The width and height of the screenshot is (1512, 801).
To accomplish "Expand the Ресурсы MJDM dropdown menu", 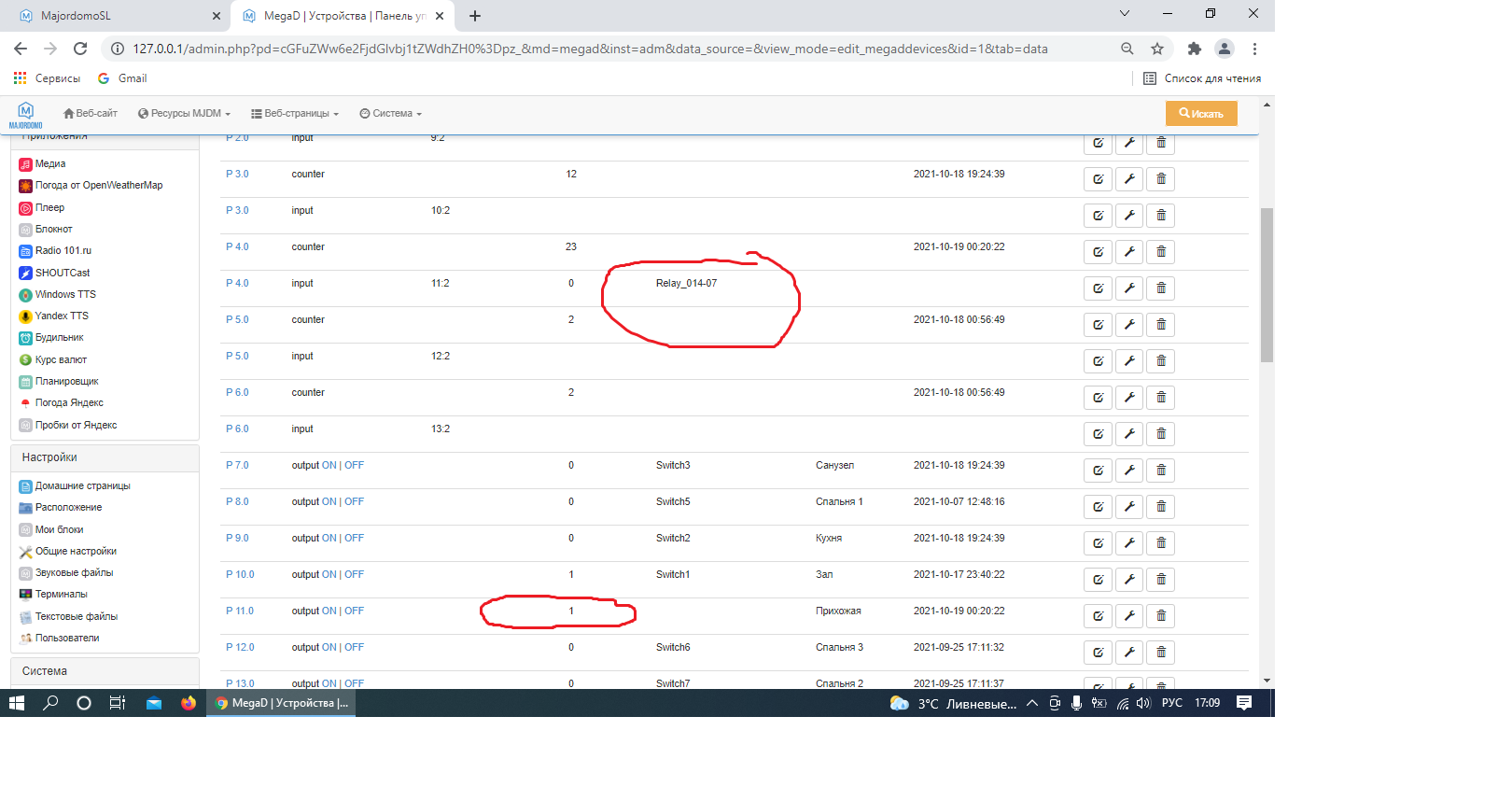I will tap(184, 114).
